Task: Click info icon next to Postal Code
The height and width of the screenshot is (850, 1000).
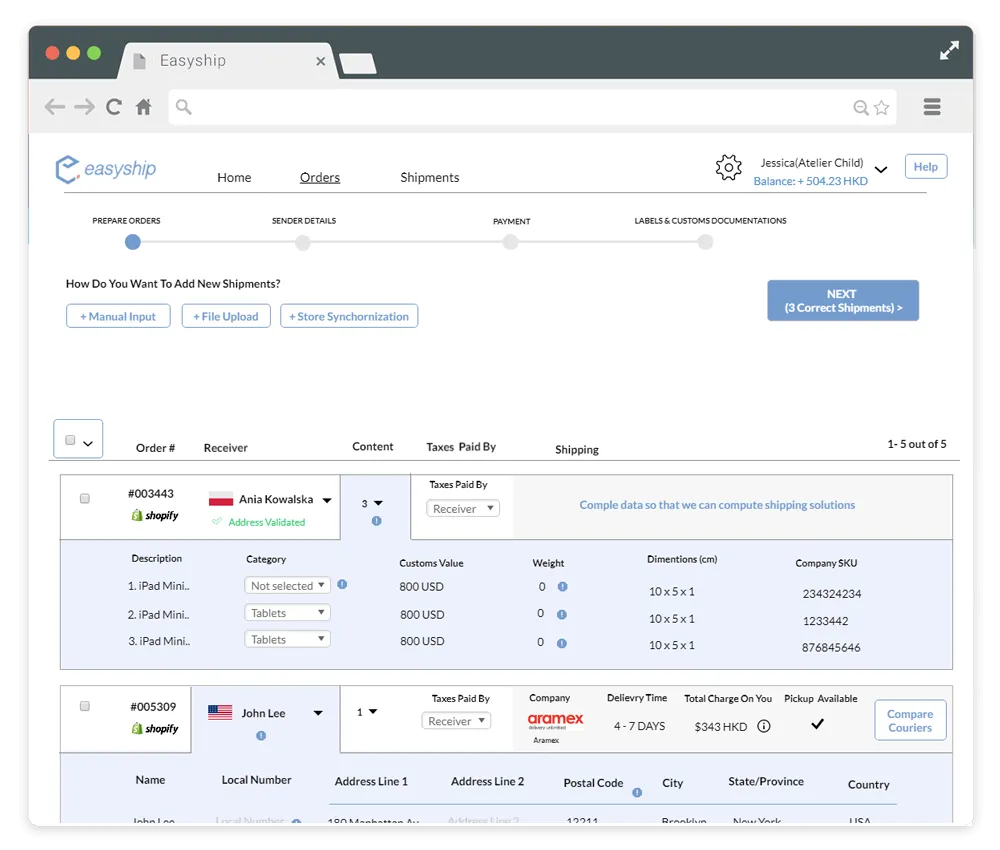Action: pos(637,793)
